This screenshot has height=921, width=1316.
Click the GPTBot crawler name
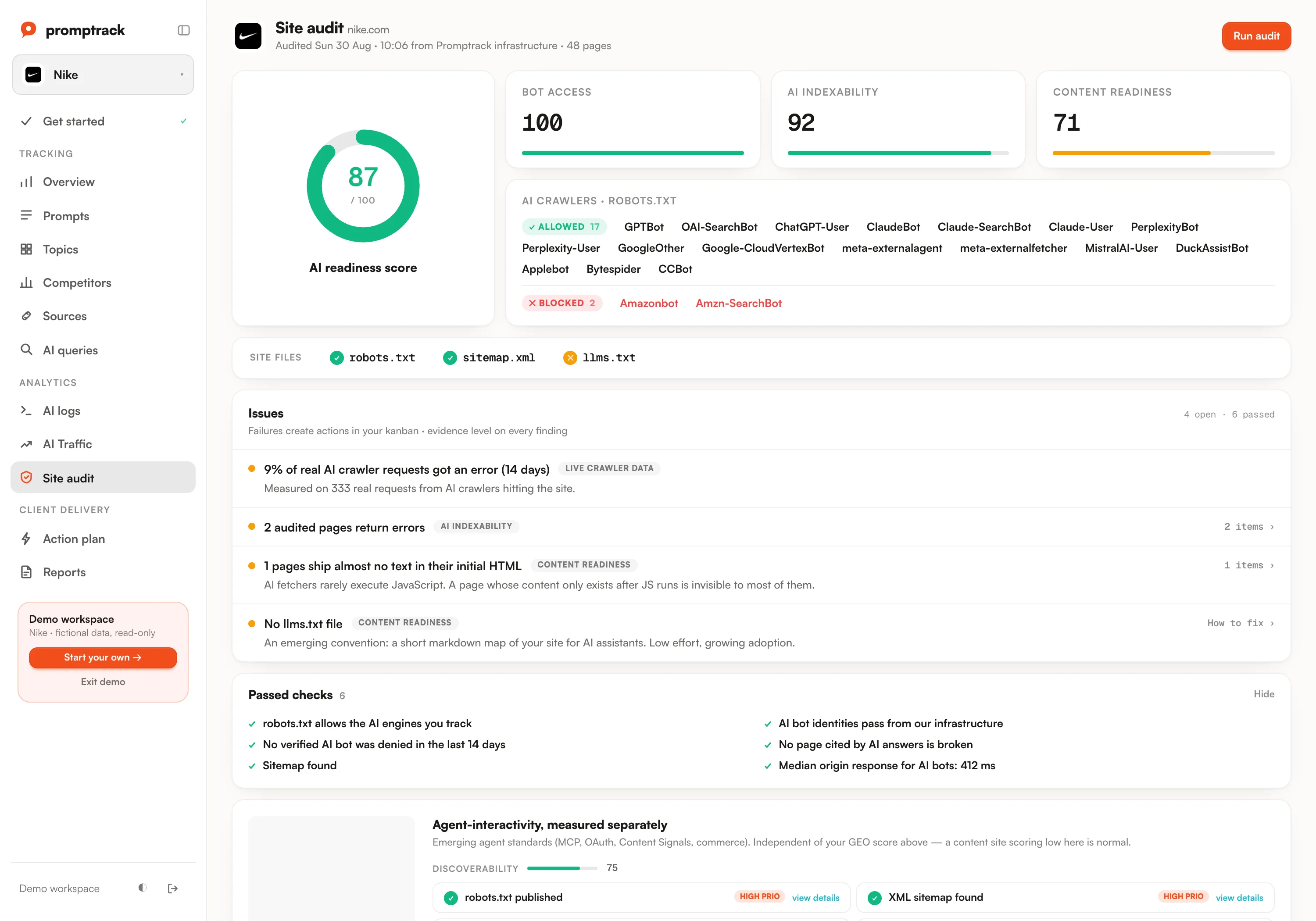pyautogui.click(x=644, y=227)
